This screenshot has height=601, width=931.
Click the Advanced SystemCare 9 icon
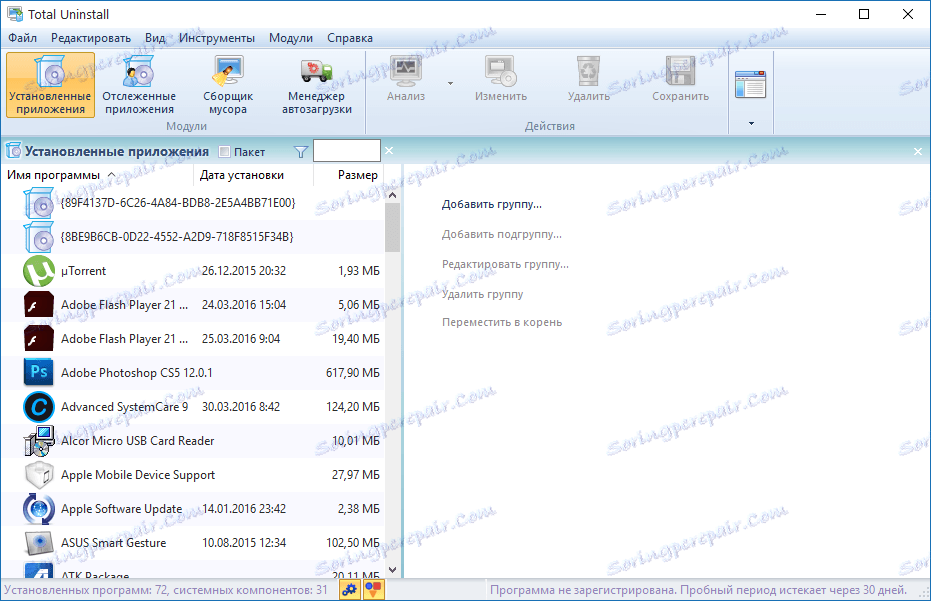pos(39,407)
